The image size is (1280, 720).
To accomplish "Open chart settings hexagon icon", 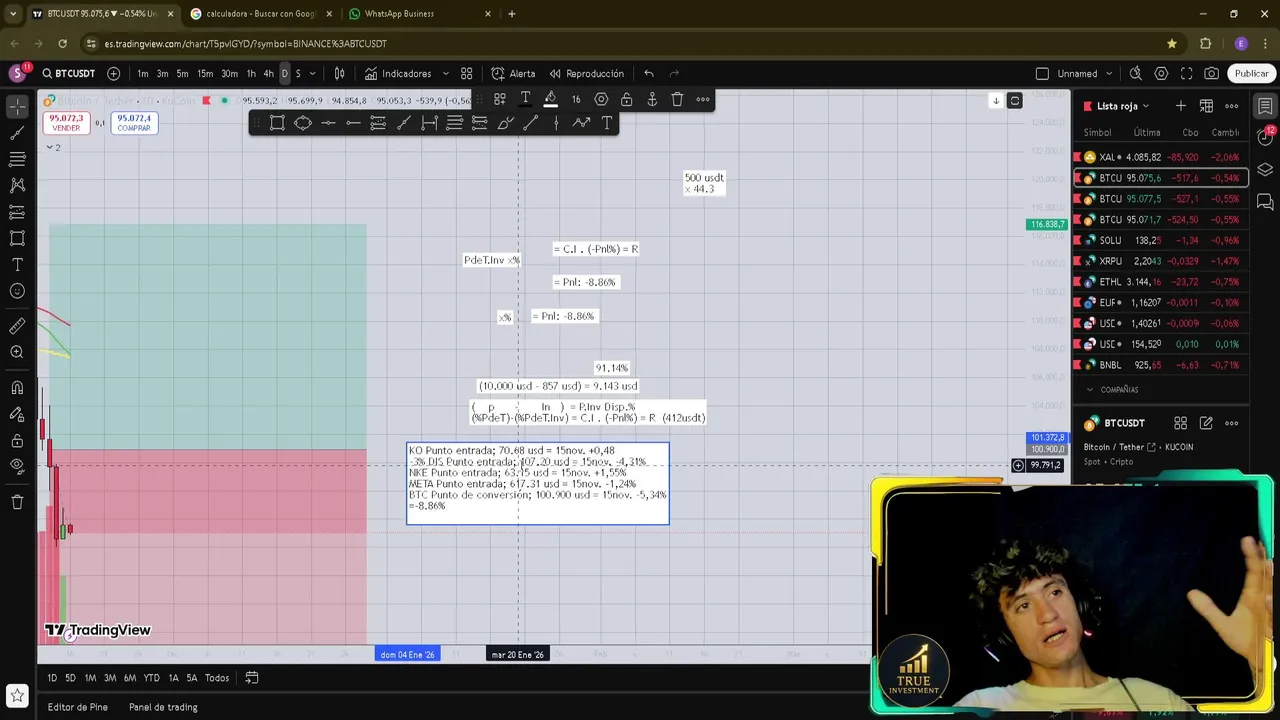I will click(1161, 74).
